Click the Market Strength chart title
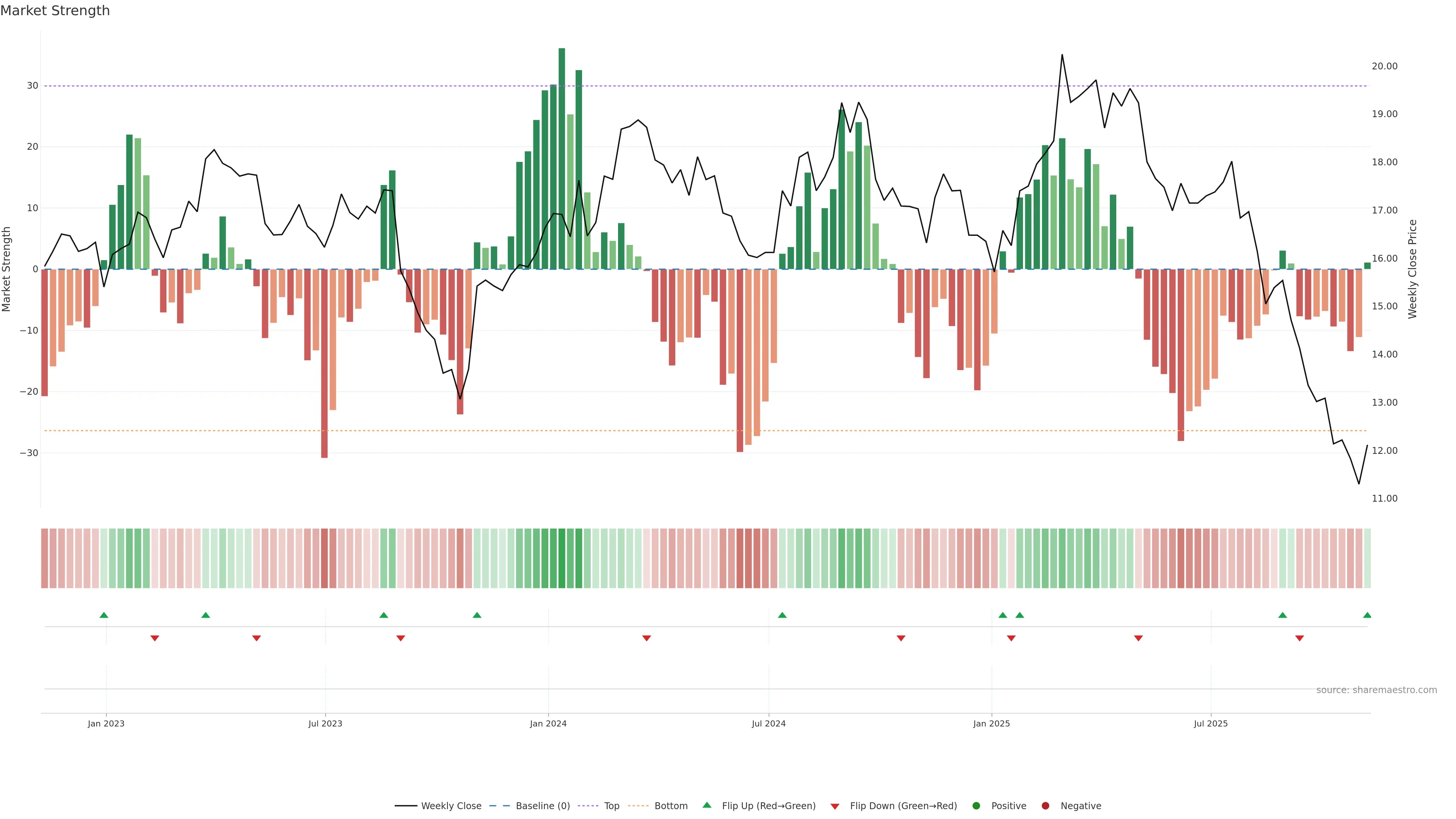This screenshot has height=819, width=1456. 55,11
